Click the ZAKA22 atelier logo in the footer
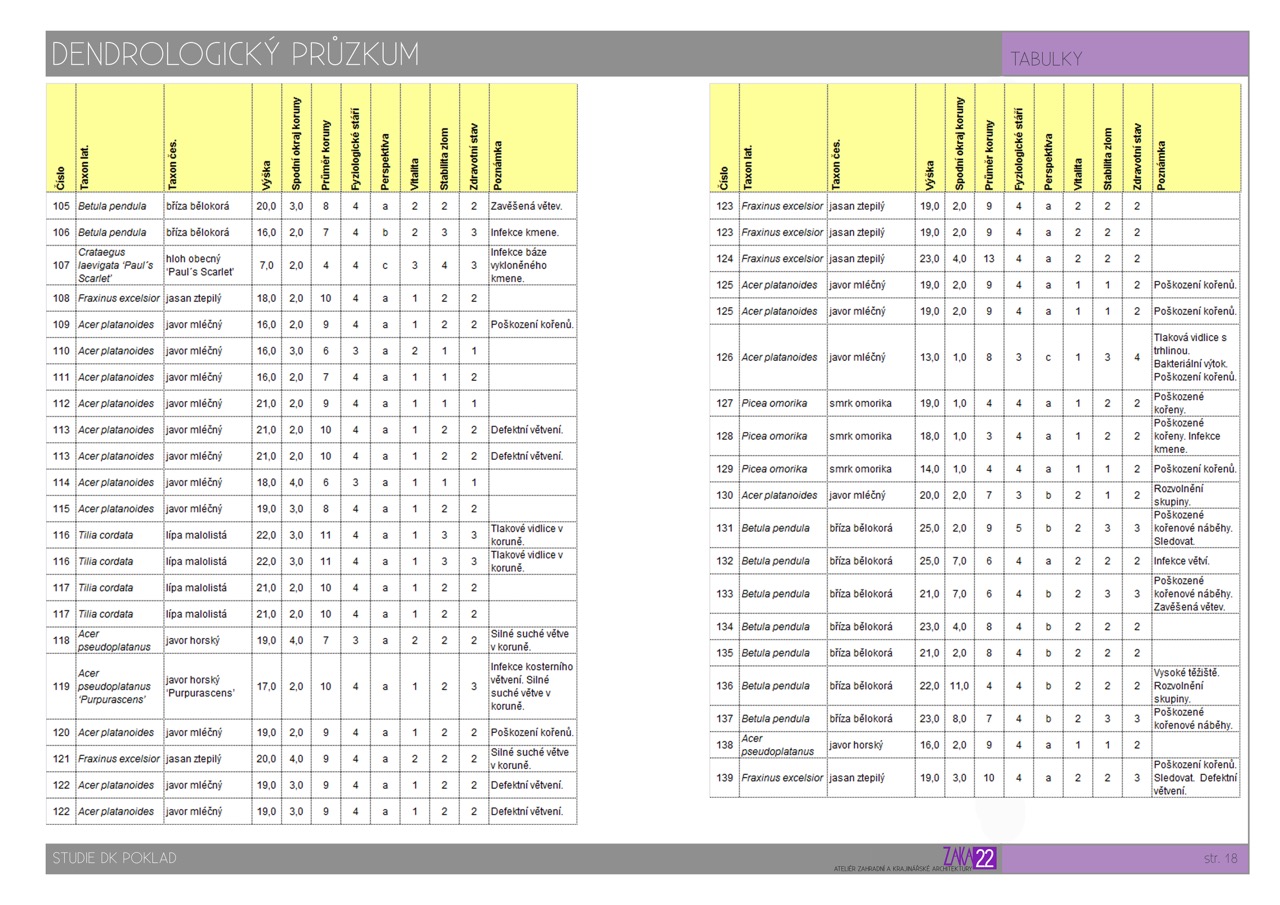This screenshot has width=1280, height=905. pyautogui.click(x=969, y=858)
